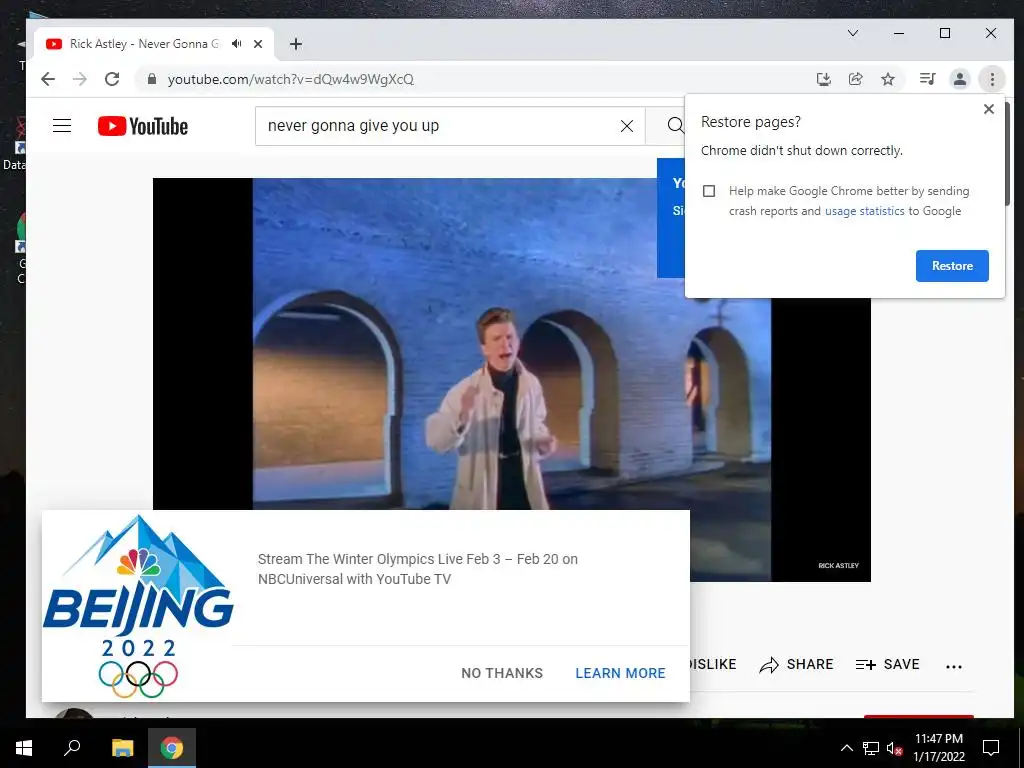The image size is (1024, 768).
Task: Click the SHARE button under video
Action: pyautogui.click(x=796, y=665)
